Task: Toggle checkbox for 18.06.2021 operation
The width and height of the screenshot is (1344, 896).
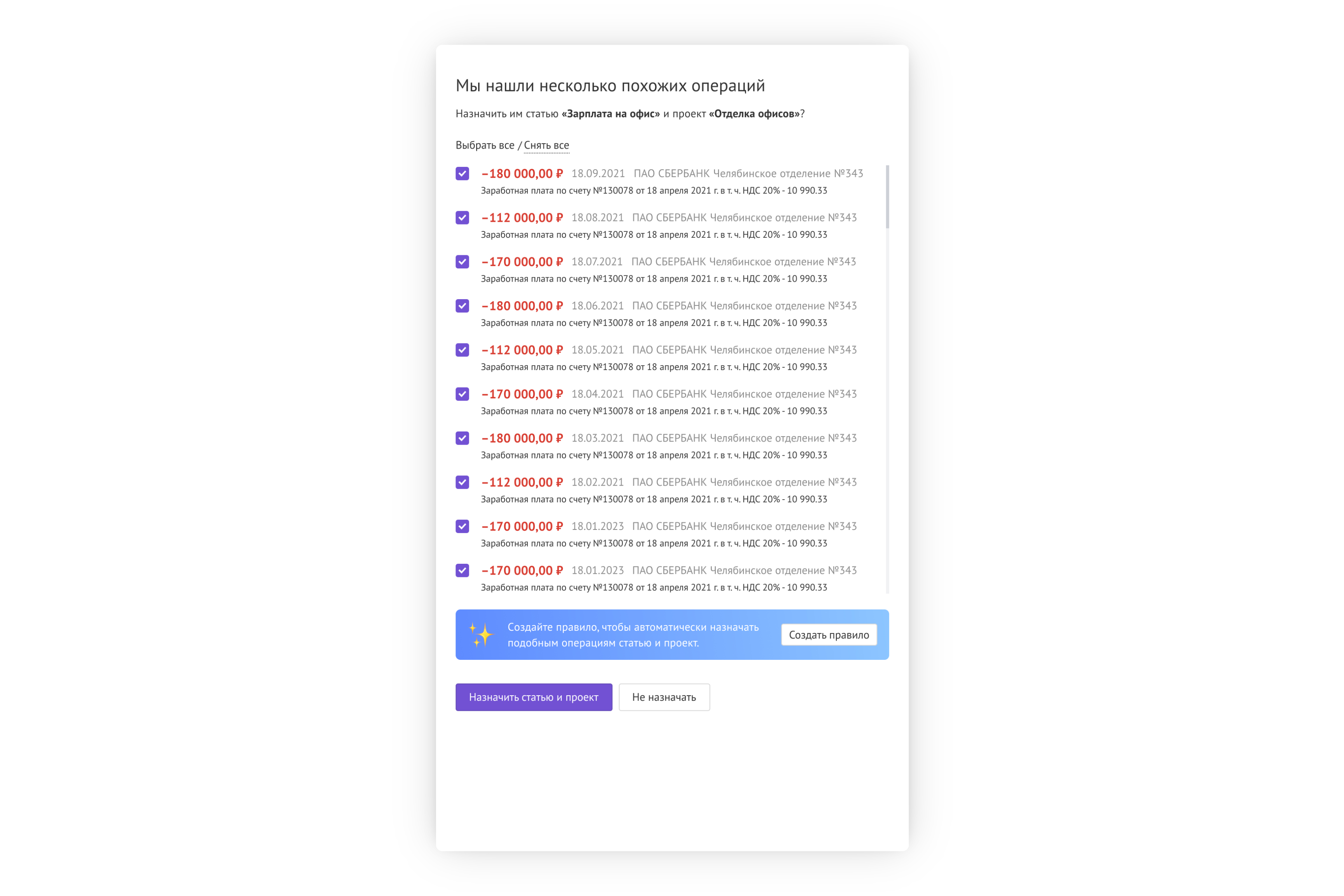Action: click(462, 306)
